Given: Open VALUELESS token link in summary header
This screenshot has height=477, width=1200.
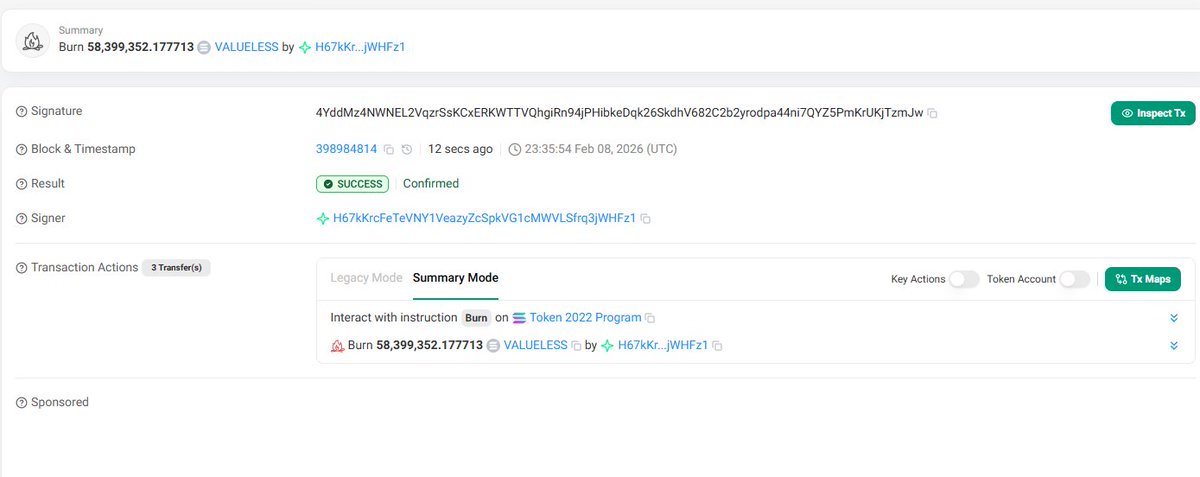Looking at the screenshot, I should coord(247,47).
